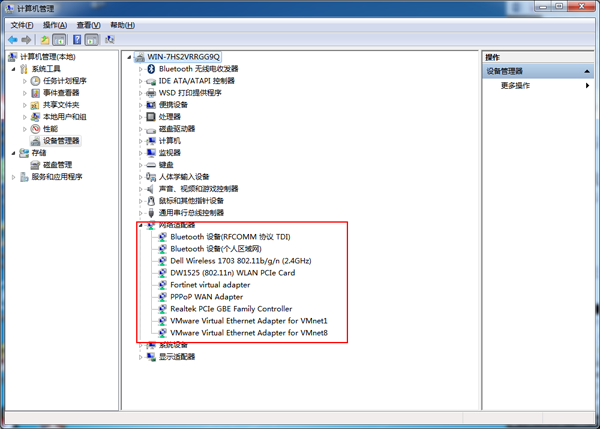Click the Back arrow toolbar icon
The height and width of the screenshot is (429, 600).
point(11,39)
